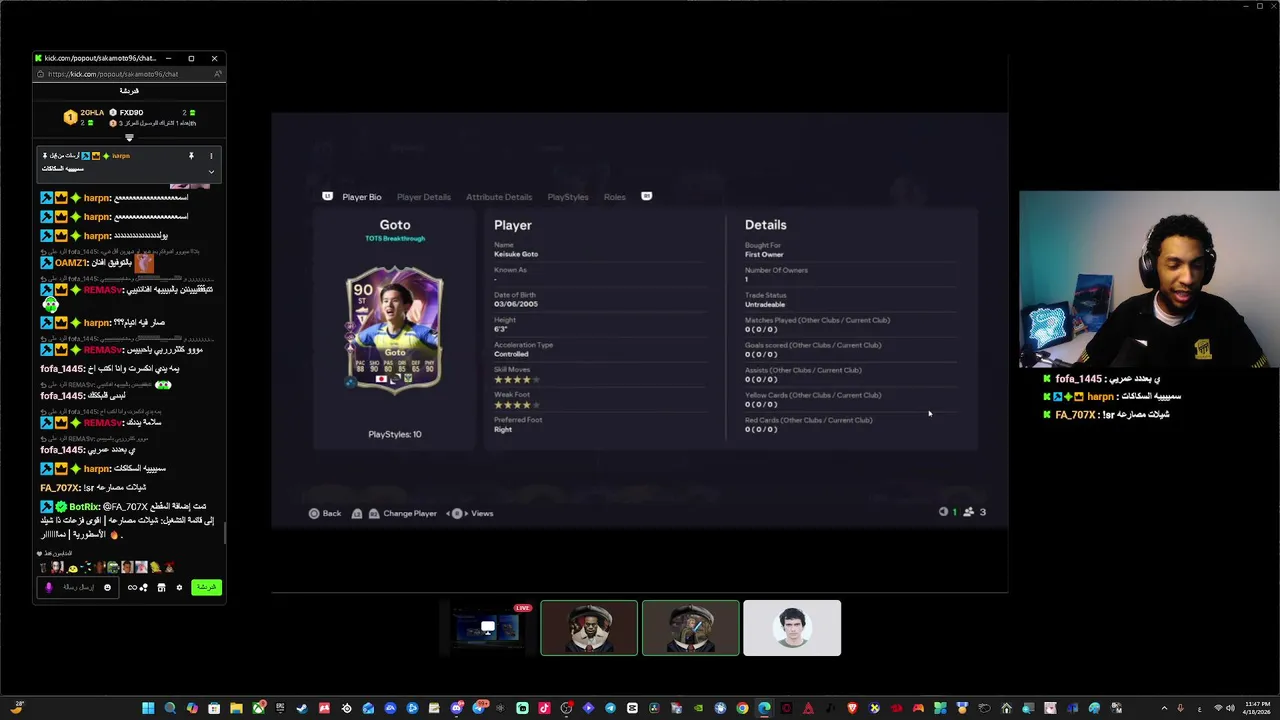Click the chat window scrollbar

coord(225,533)
